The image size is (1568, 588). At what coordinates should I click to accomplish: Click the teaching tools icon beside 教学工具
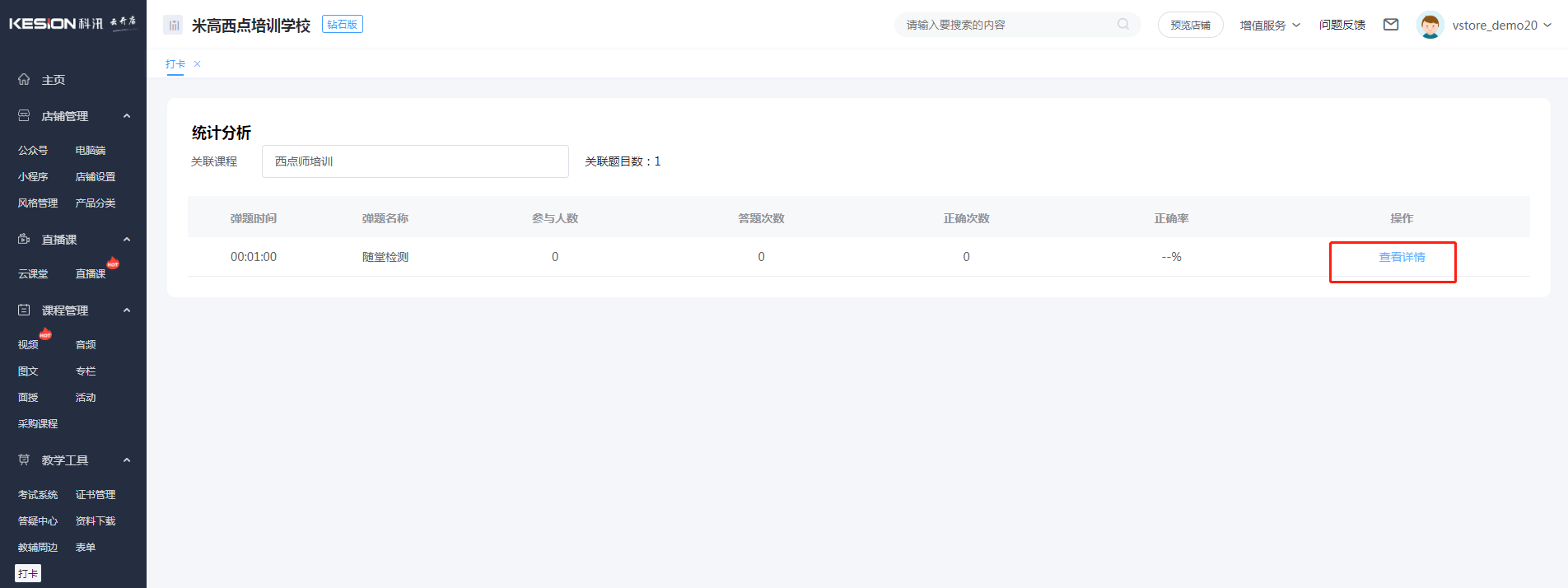24,460
